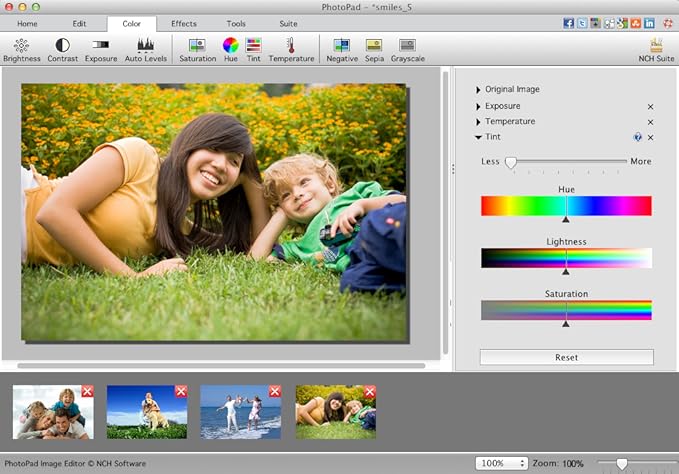Screen dimensions: 679x474
Task: Select the Contrast tool
Action: click(x=62, y=46)
